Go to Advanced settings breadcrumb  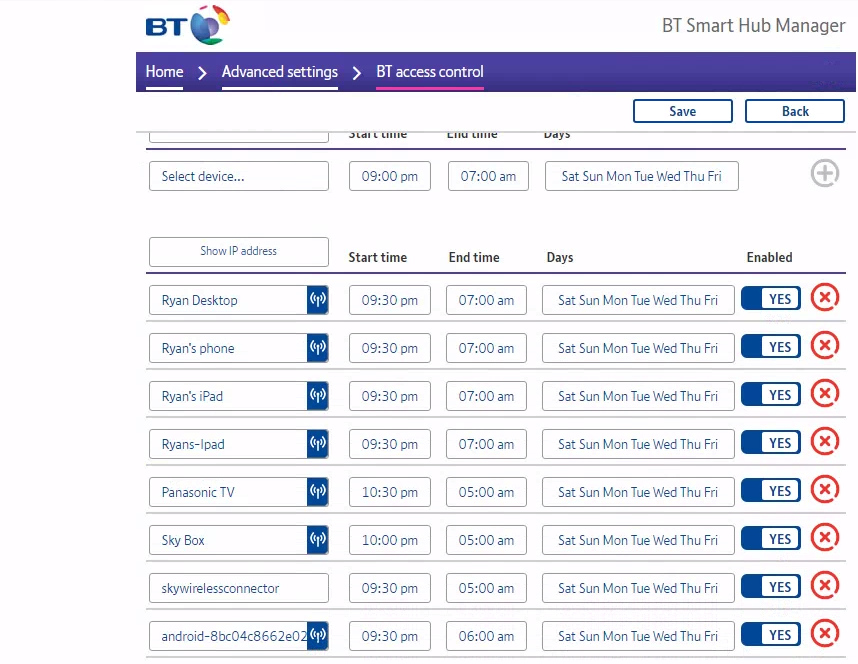pyautogui.click(x=280, y=72)
